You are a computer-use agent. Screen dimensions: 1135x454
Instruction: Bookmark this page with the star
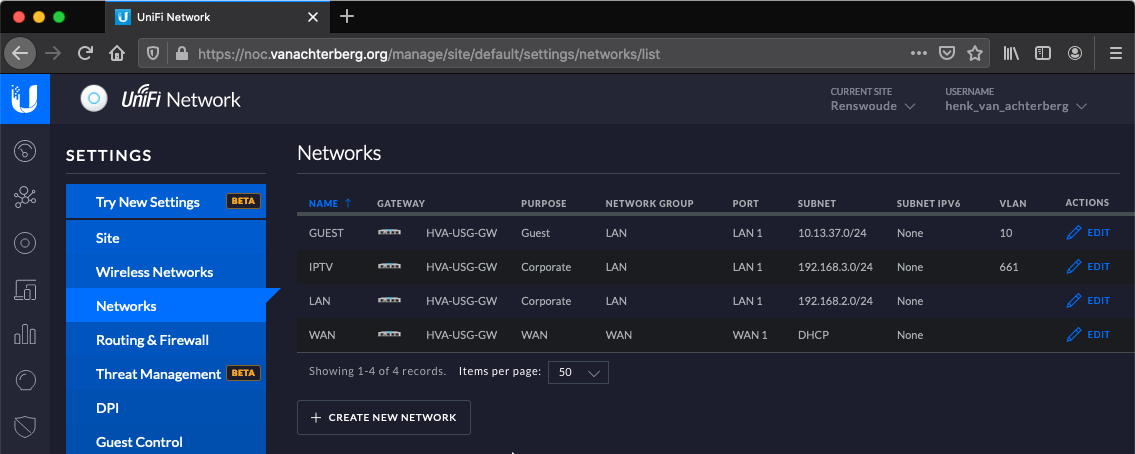pyautogui.click(x=975, y=53)
